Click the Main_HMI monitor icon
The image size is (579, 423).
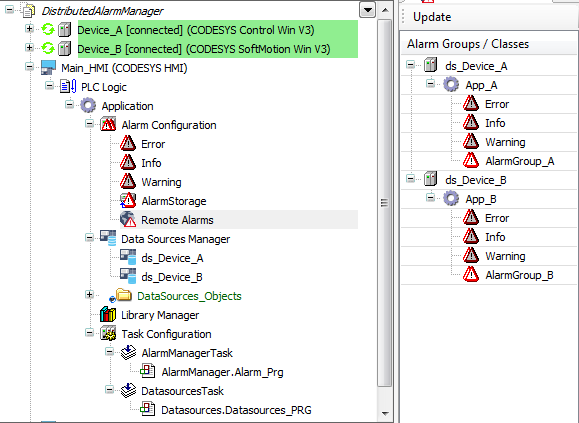48,68
